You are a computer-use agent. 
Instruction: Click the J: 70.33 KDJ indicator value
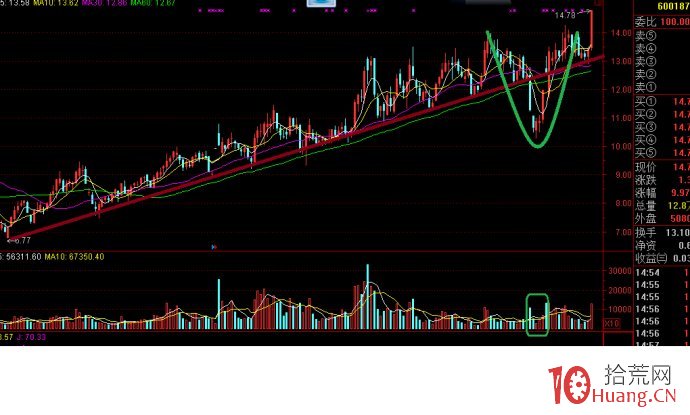(31, 337)
